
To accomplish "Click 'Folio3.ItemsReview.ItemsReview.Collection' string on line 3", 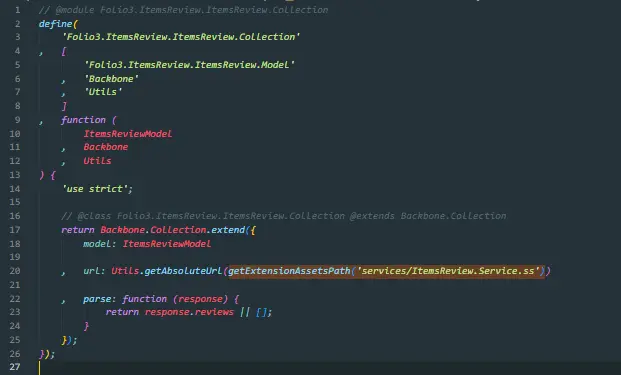I will (181, 37).
